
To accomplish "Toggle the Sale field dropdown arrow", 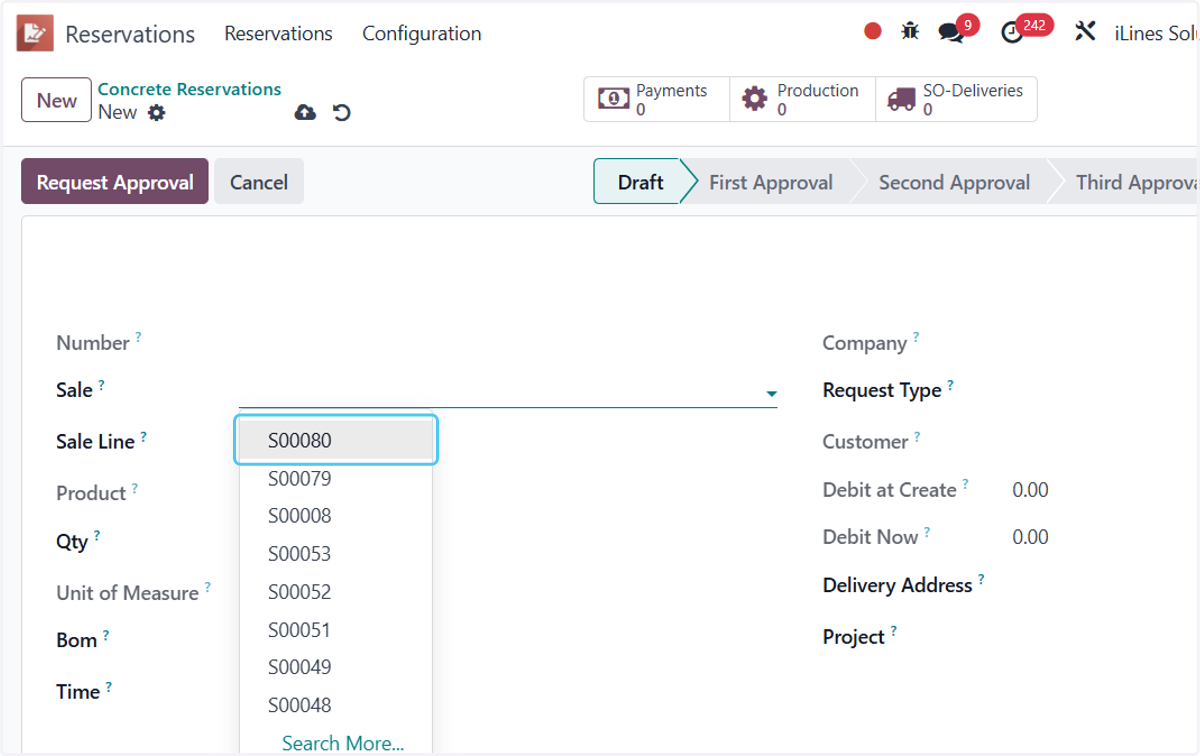I will (x=771, y=394).
